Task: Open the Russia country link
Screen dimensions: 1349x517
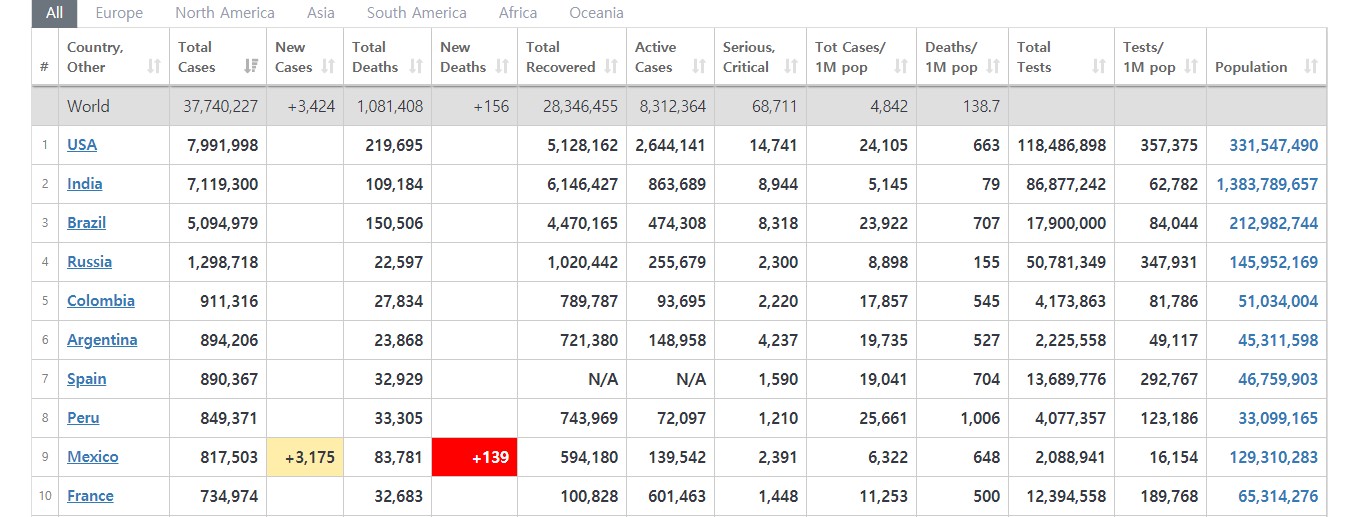Action: pos(90,262)
